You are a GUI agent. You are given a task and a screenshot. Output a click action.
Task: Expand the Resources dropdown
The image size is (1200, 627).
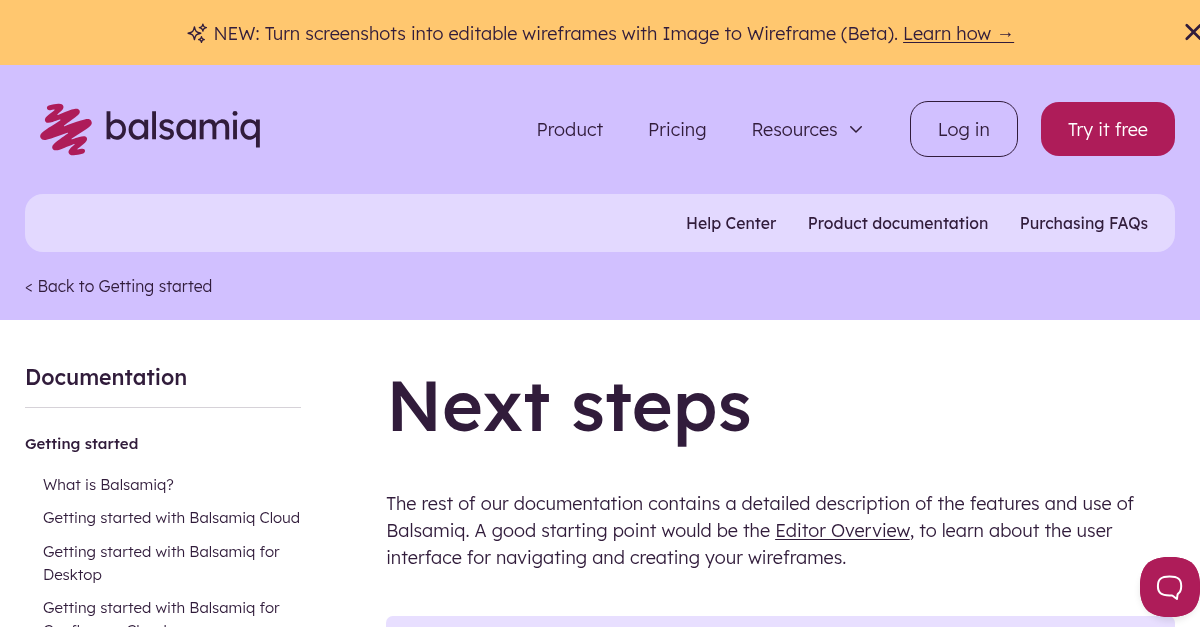tap(807, 129)
